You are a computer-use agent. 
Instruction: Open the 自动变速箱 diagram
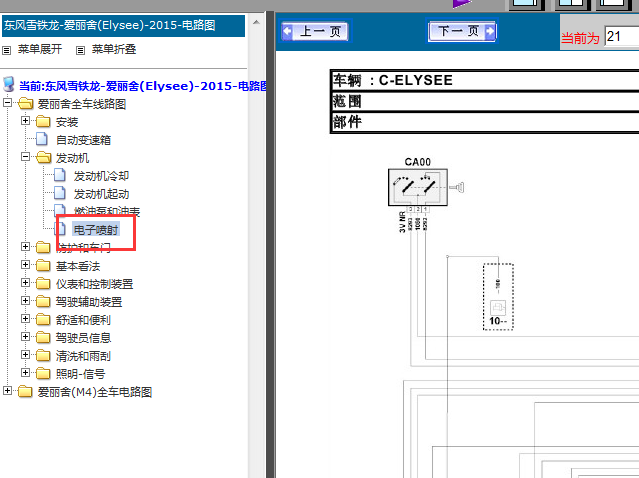[x=83, y=140]
